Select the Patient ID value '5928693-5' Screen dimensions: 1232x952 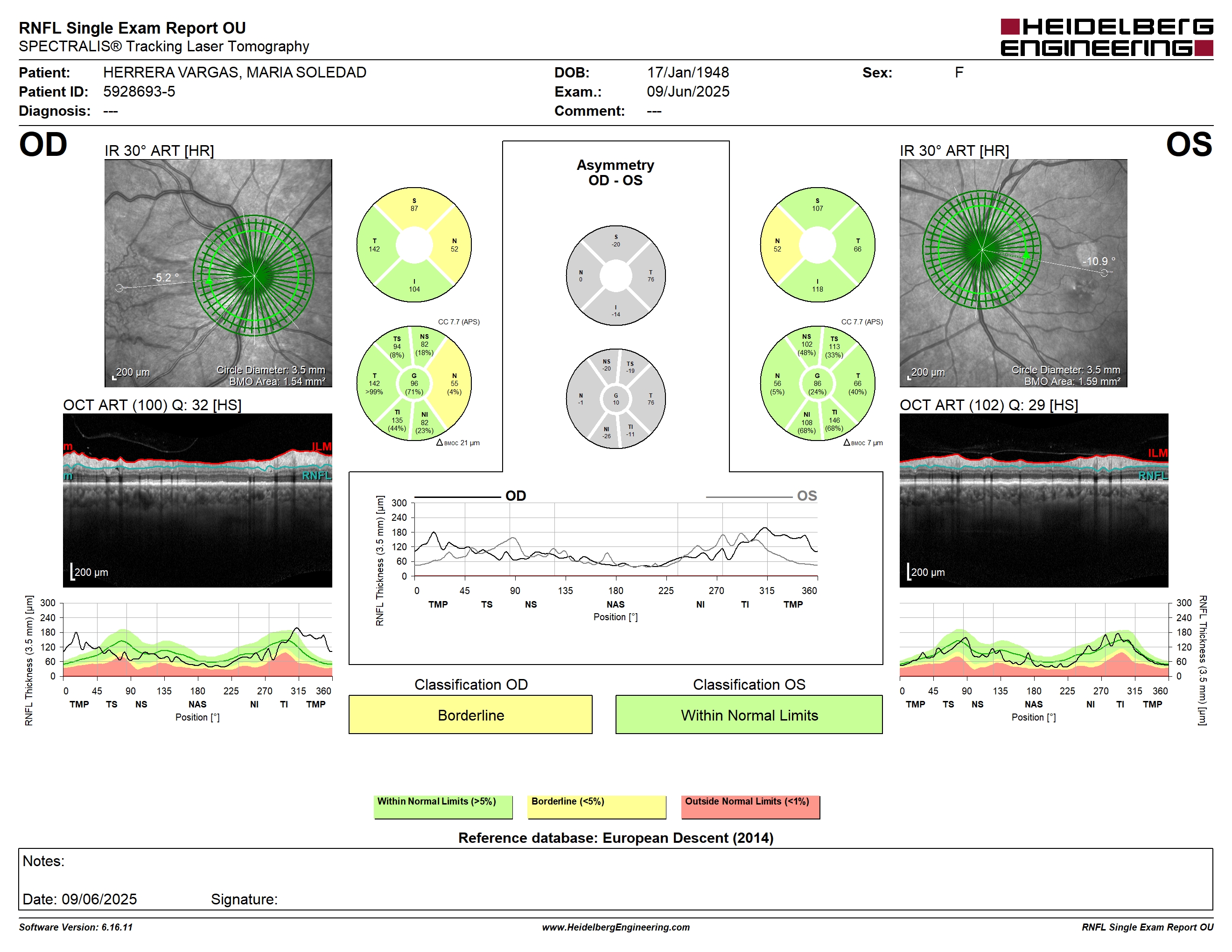point(139,91)
